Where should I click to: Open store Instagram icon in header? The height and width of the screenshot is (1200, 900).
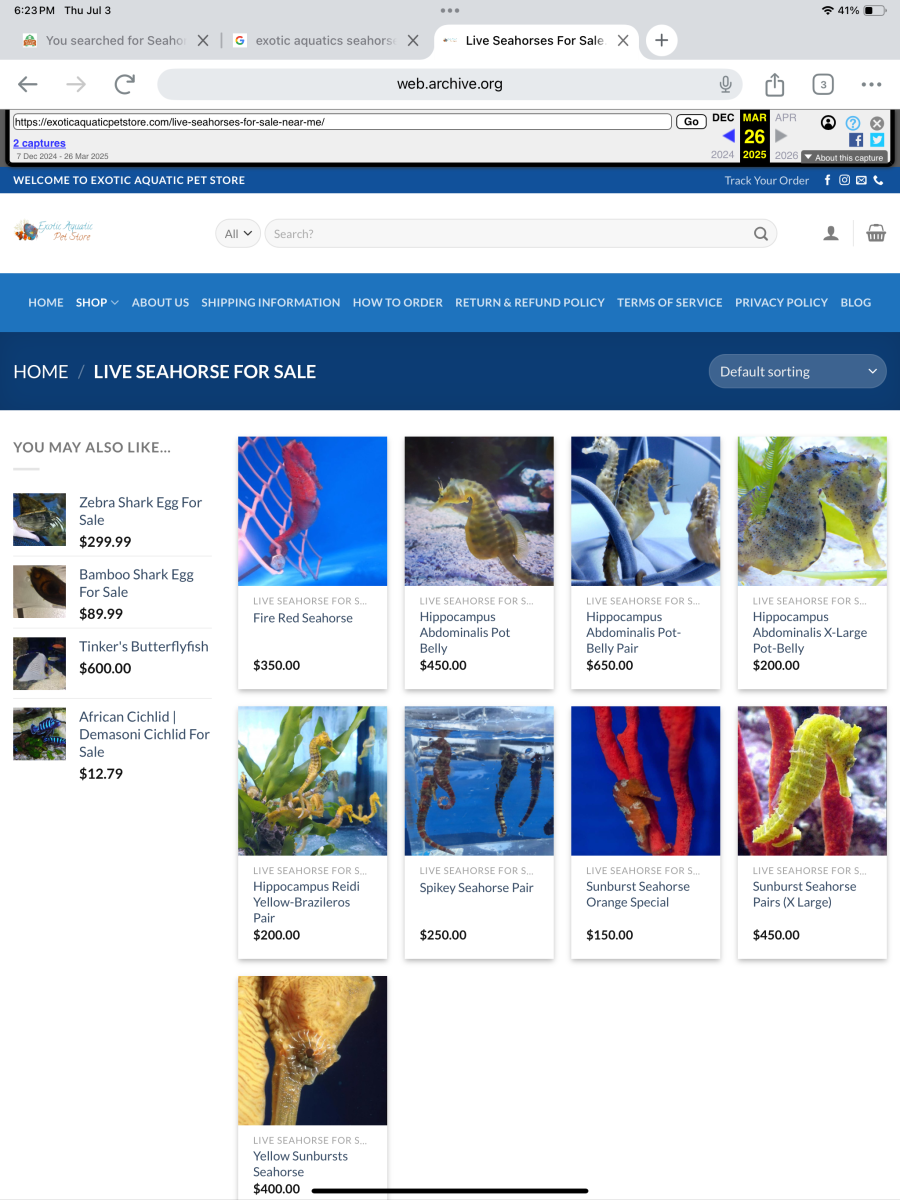844,180
